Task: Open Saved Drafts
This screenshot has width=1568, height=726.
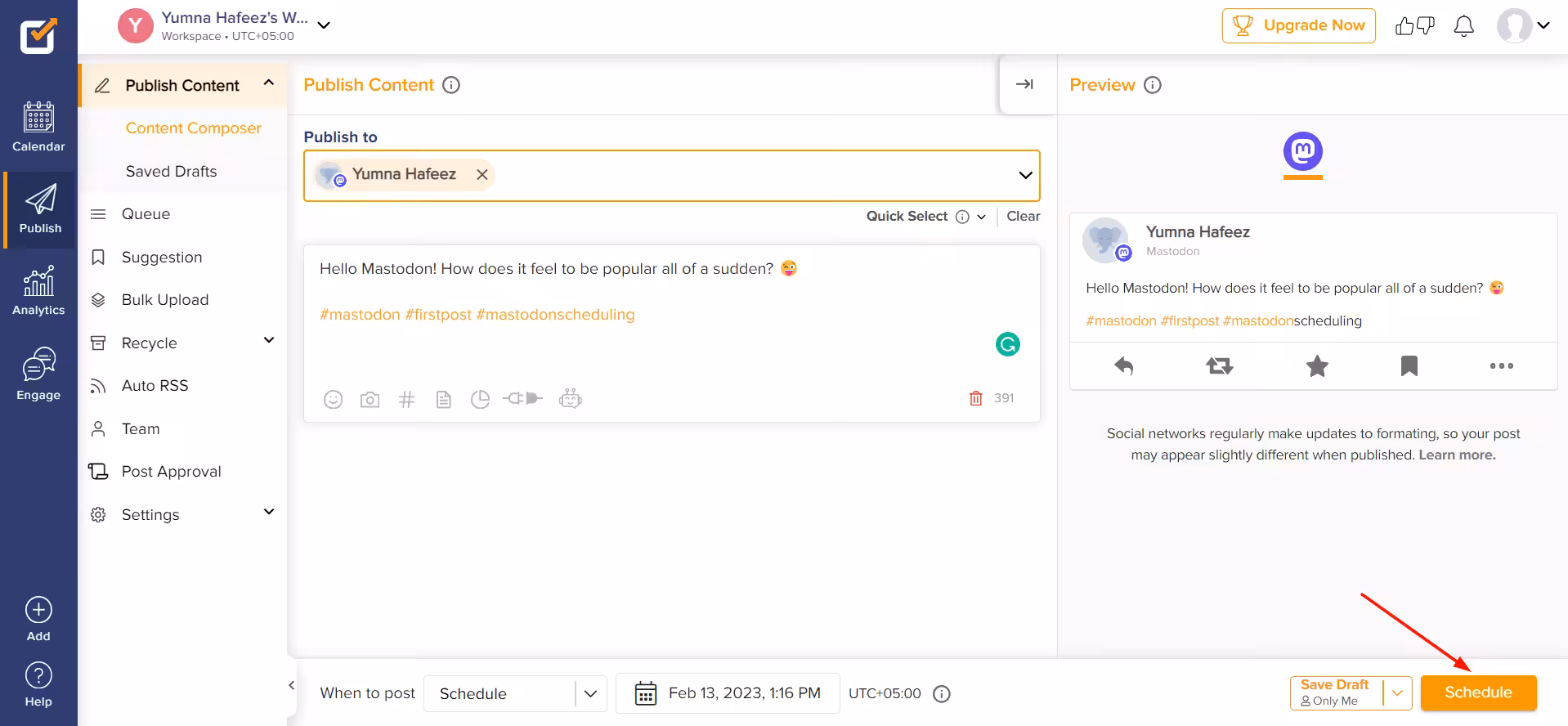Action: coord(172,171)
